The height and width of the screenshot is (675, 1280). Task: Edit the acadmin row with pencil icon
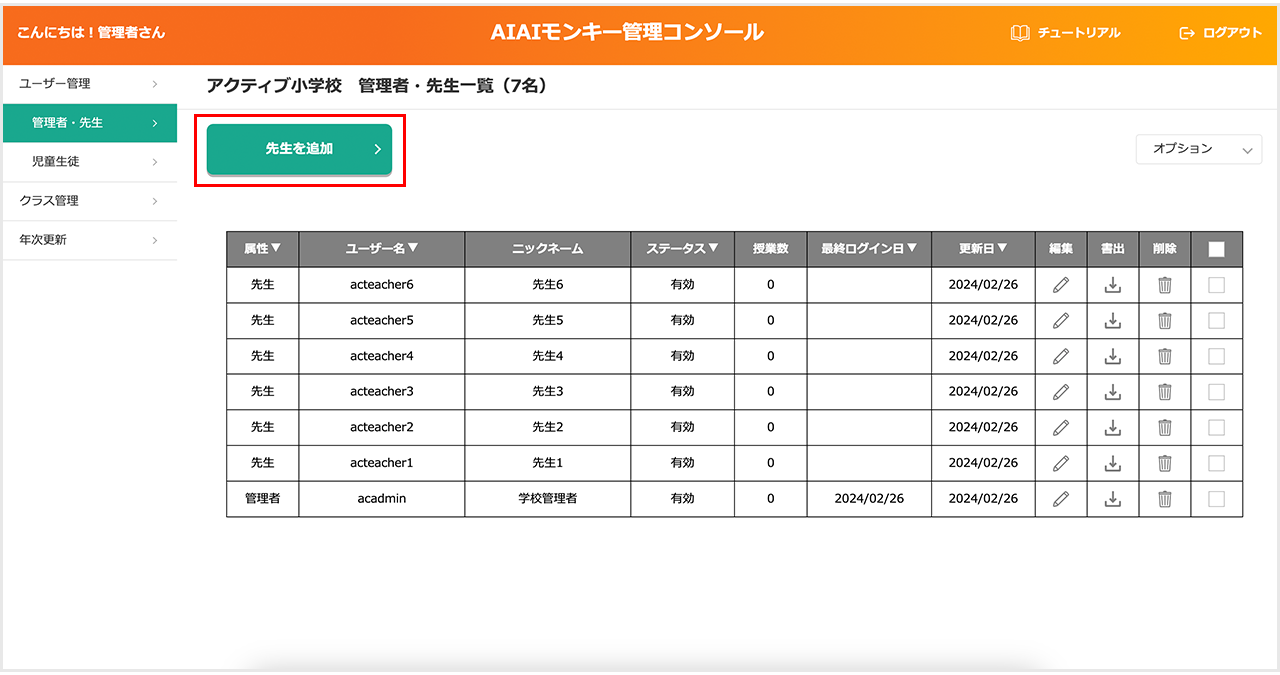[x=1061, y=499]
